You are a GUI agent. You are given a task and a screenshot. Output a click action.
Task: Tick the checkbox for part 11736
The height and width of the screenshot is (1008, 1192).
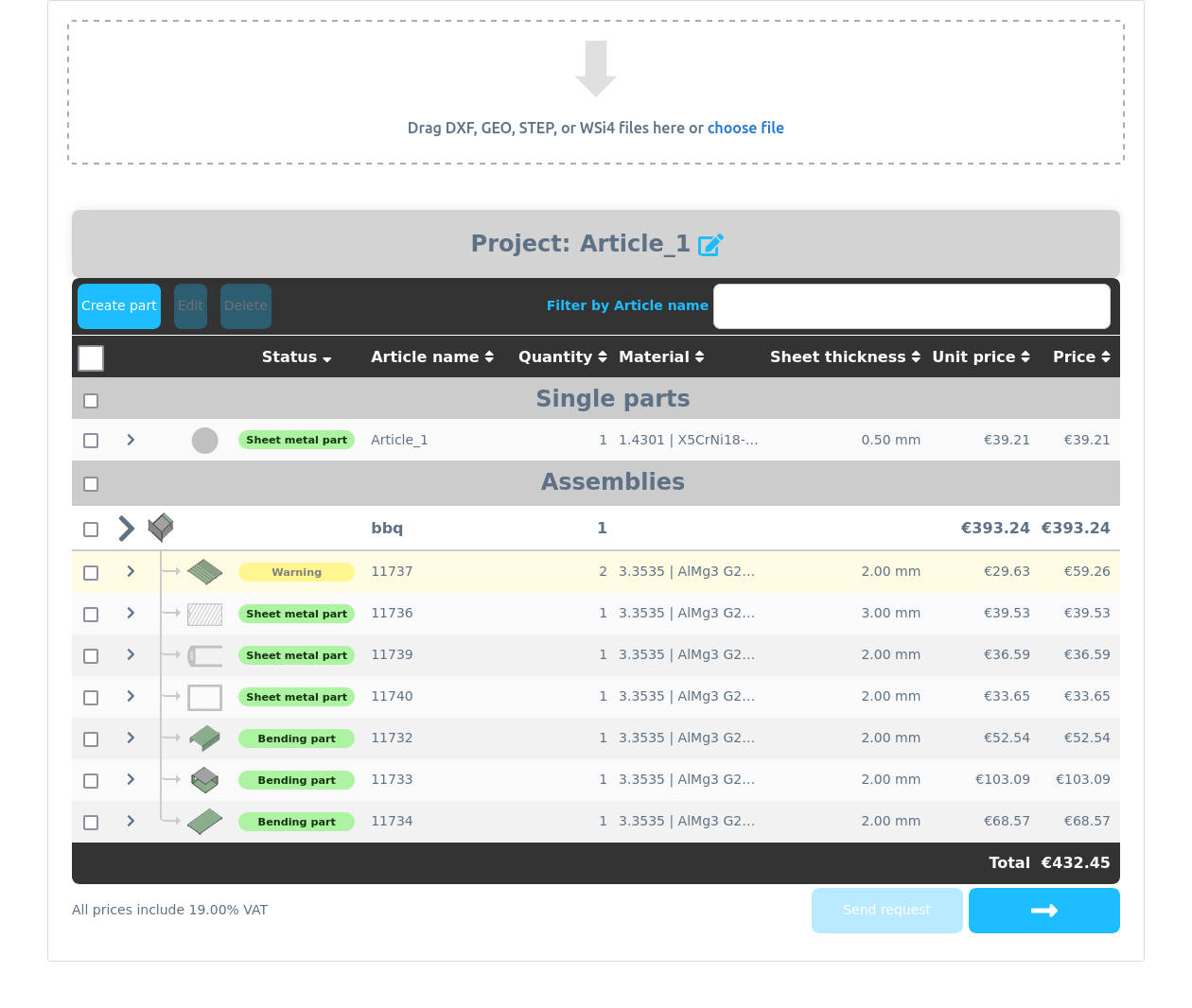coord(91,615)
